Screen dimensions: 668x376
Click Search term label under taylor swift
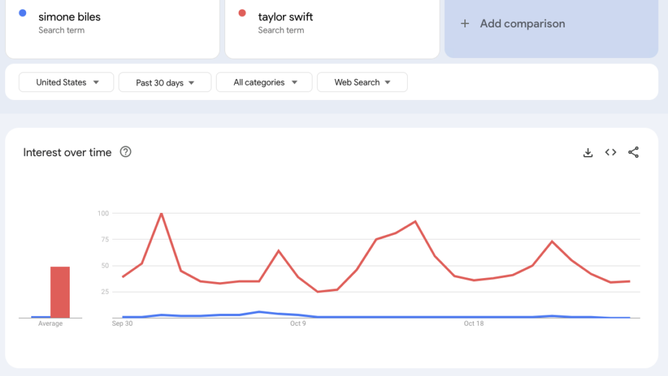point(281,30)
